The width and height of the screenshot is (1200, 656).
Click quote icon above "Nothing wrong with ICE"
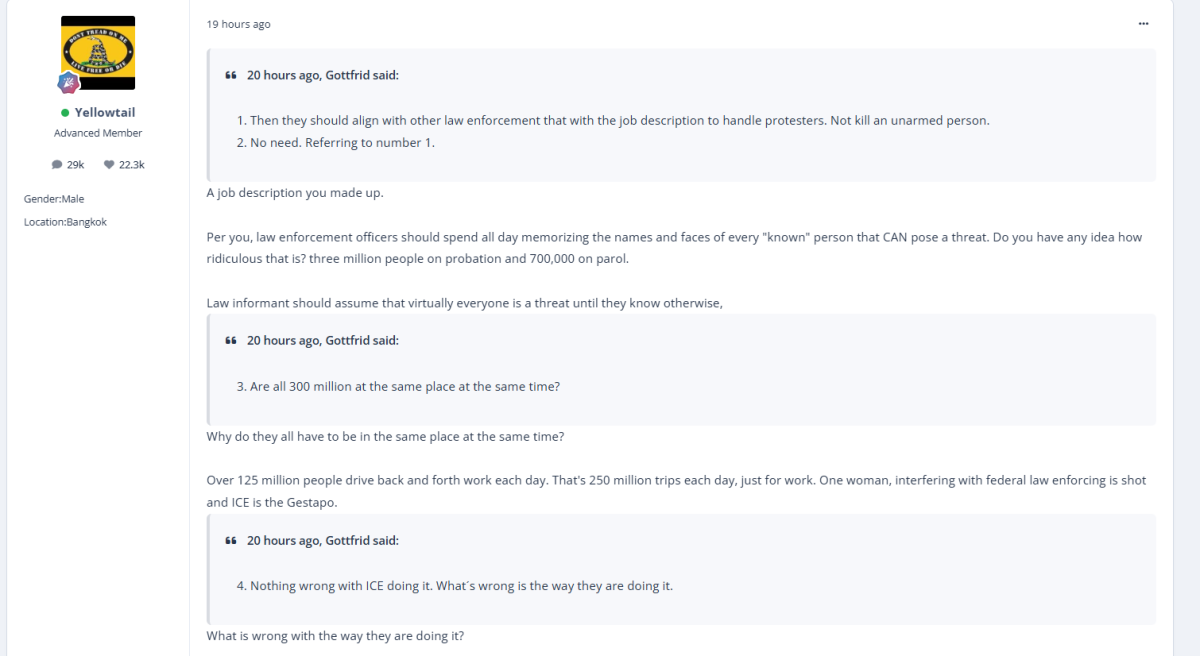tap(231, 540)
